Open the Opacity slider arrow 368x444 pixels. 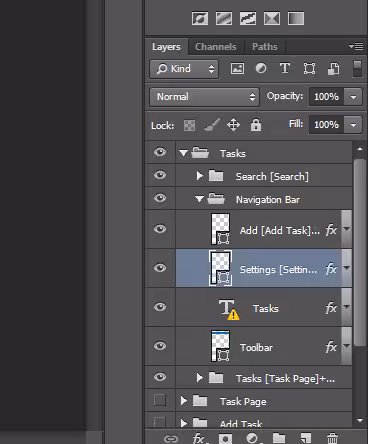tap(353, 97)
